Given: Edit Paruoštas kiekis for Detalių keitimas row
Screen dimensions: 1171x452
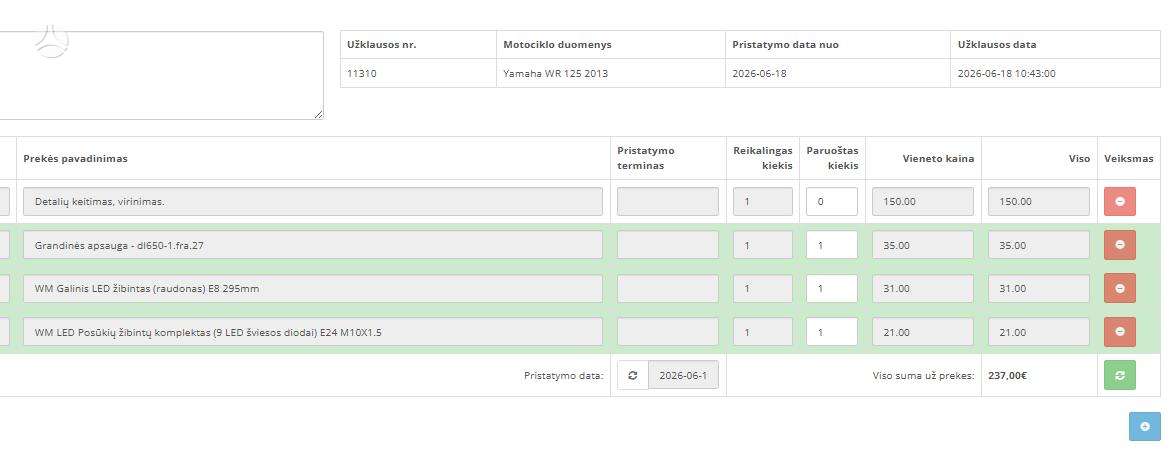Looking at the screenshot, I should pos(832,202).
